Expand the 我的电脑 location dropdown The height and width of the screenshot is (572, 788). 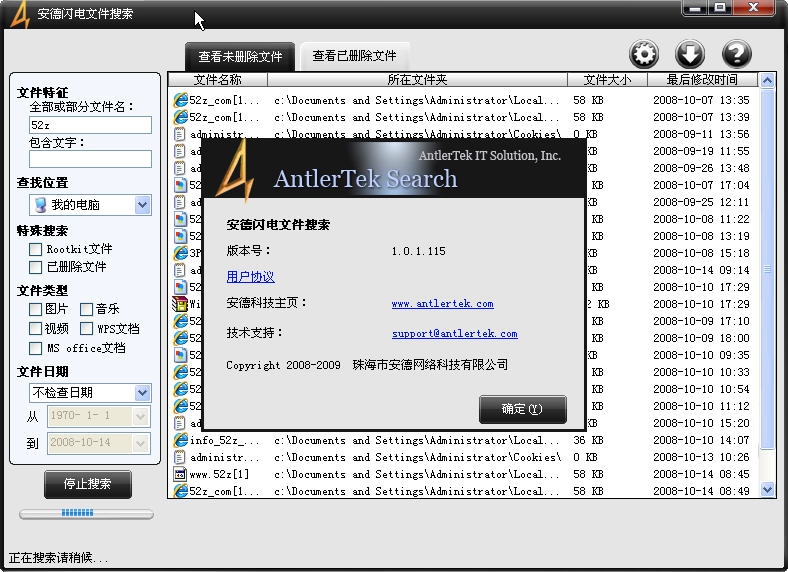(142, 205)
